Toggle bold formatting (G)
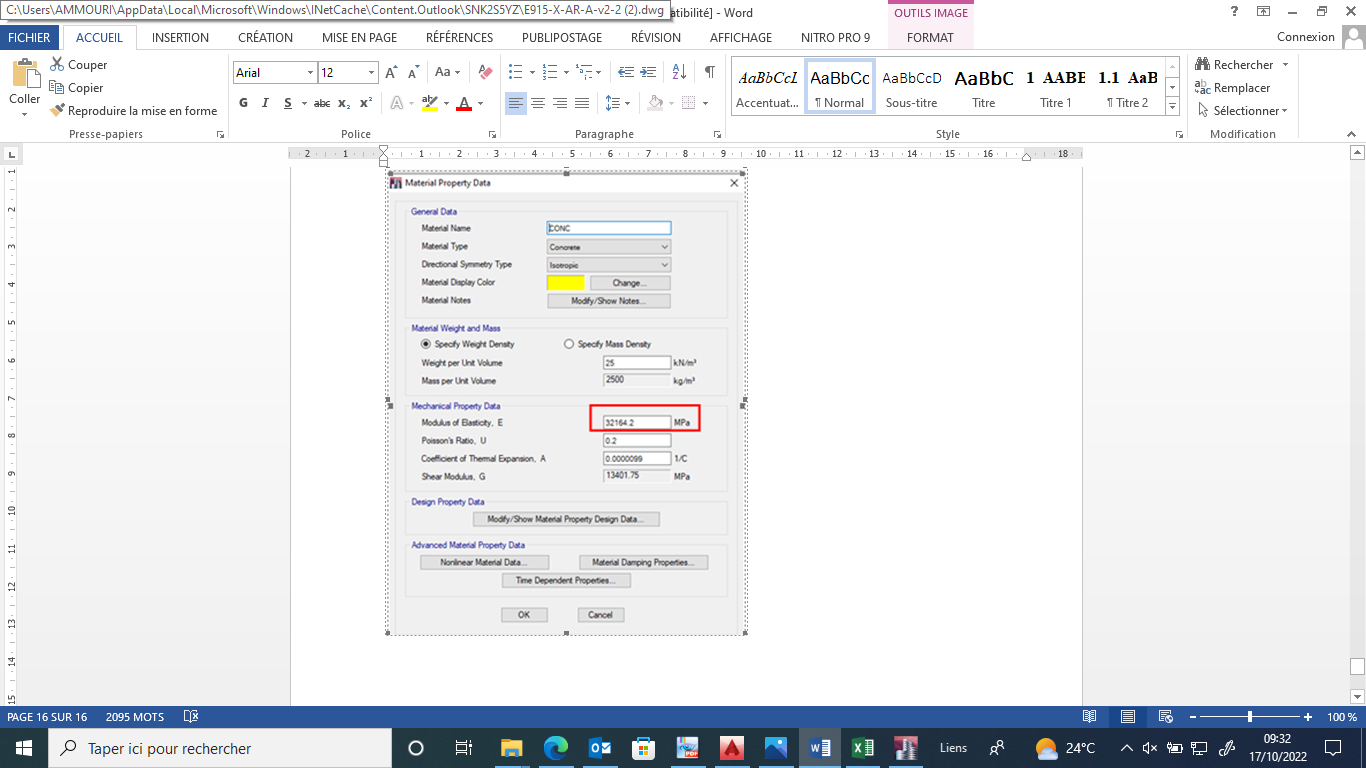The height and width of the screenshot is (768, 1366). pyautogui.click(x=243, y=103)
